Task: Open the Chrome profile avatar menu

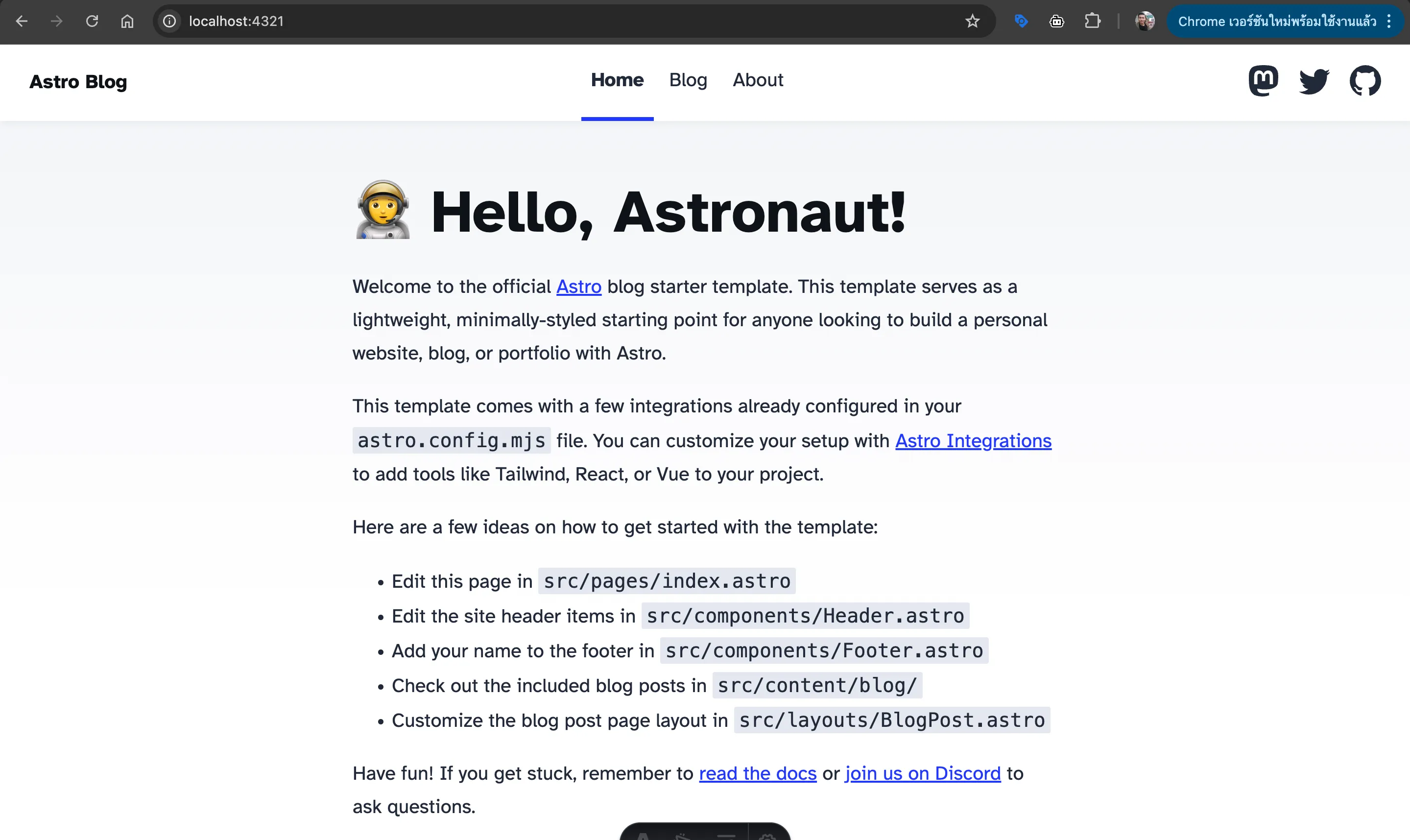Action: point(1145,21)
